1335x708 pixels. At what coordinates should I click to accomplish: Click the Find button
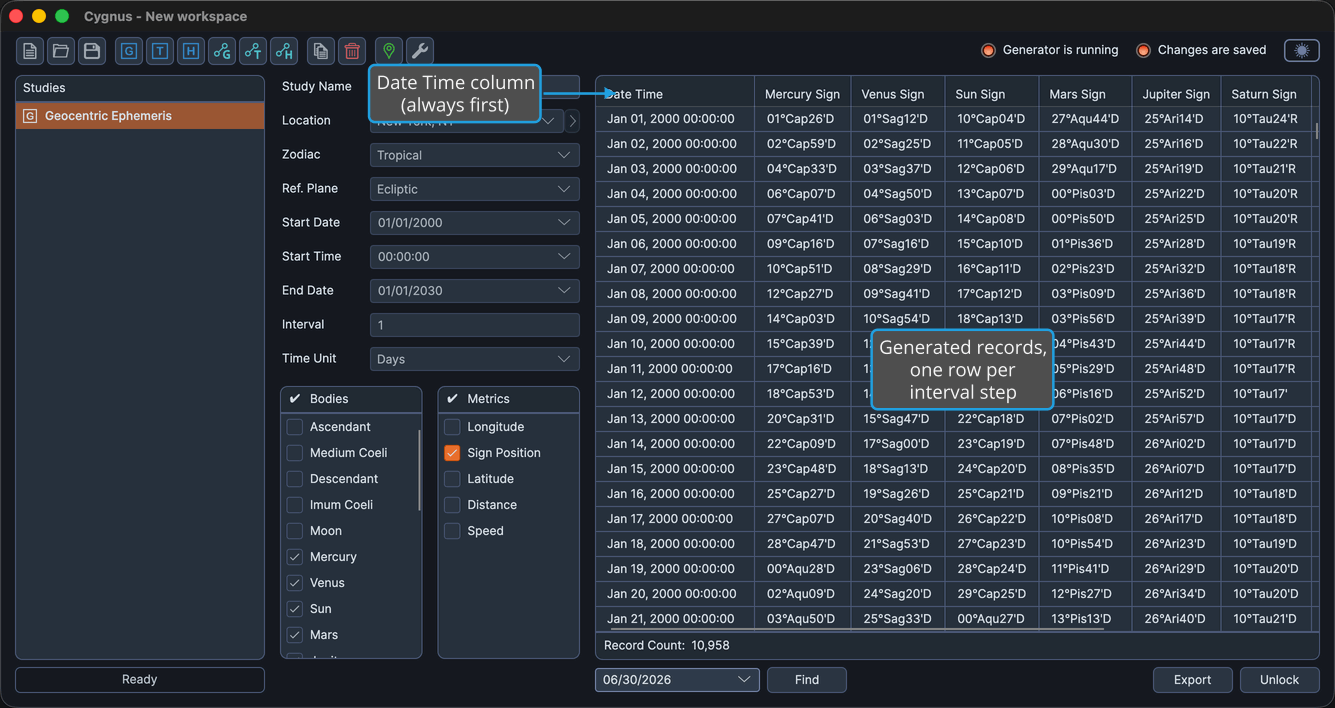point(807,680)
